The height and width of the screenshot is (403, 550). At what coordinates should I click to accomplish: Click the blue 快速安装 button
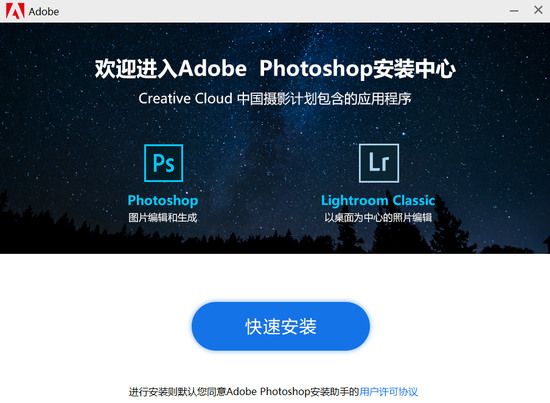(x=281, y=326)
